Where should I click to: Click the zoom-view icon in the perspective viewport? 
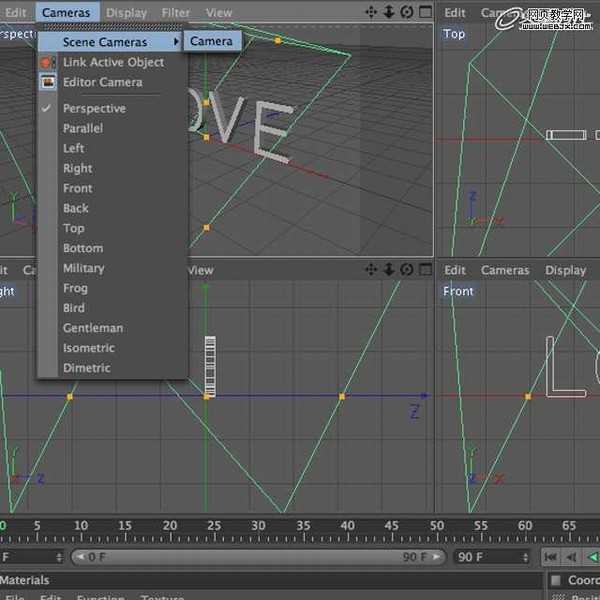pos(389,13)
